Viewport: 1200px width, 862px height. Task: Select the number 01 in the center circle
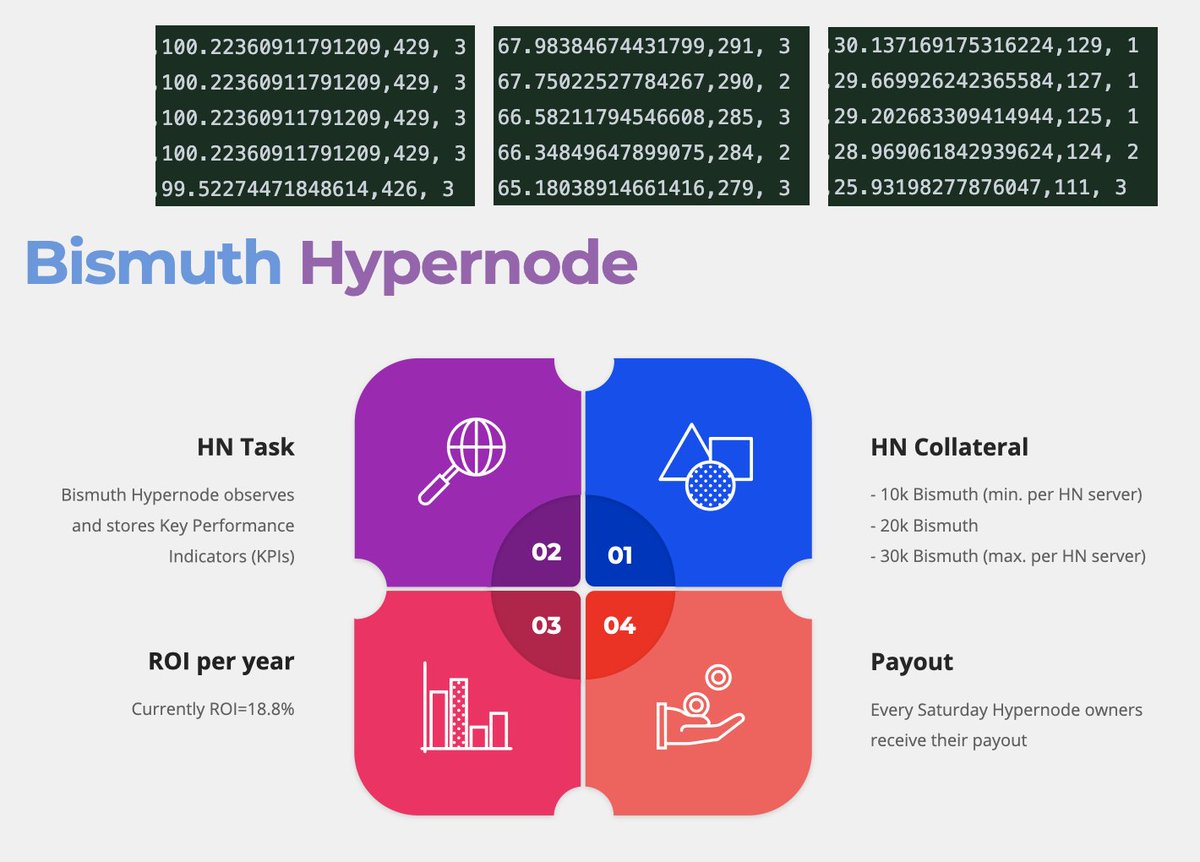tap(620, 555)
